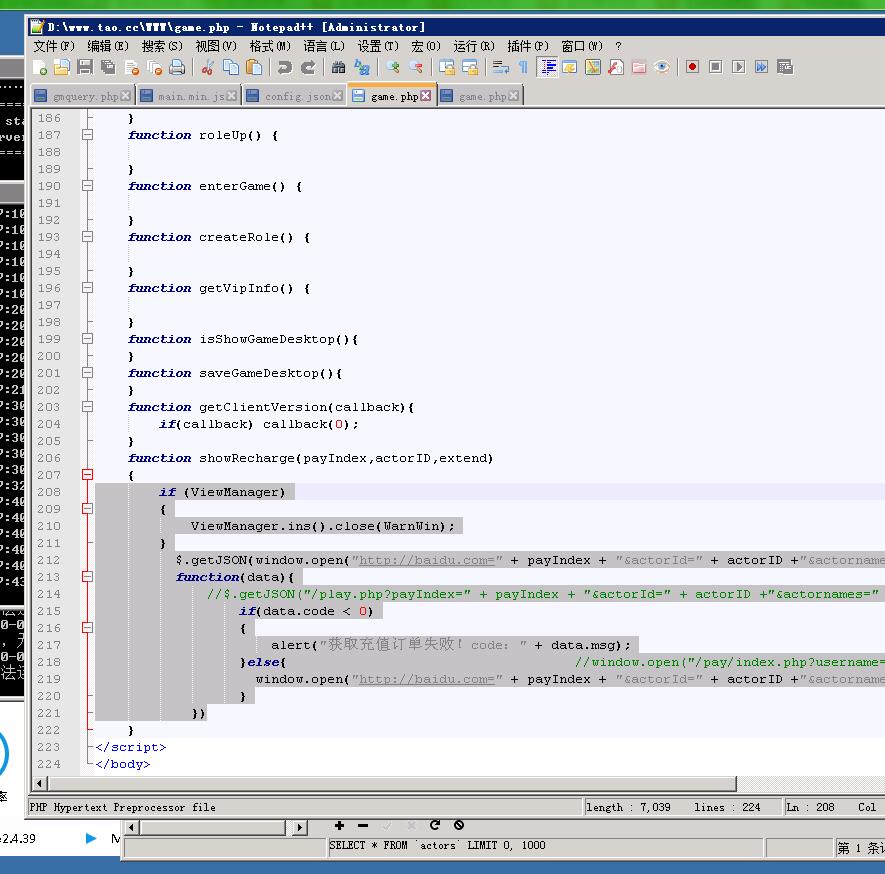Screen dimensions: 885x874
Task: Close the gmquery.php tab
Action: [x=125, y=96]
